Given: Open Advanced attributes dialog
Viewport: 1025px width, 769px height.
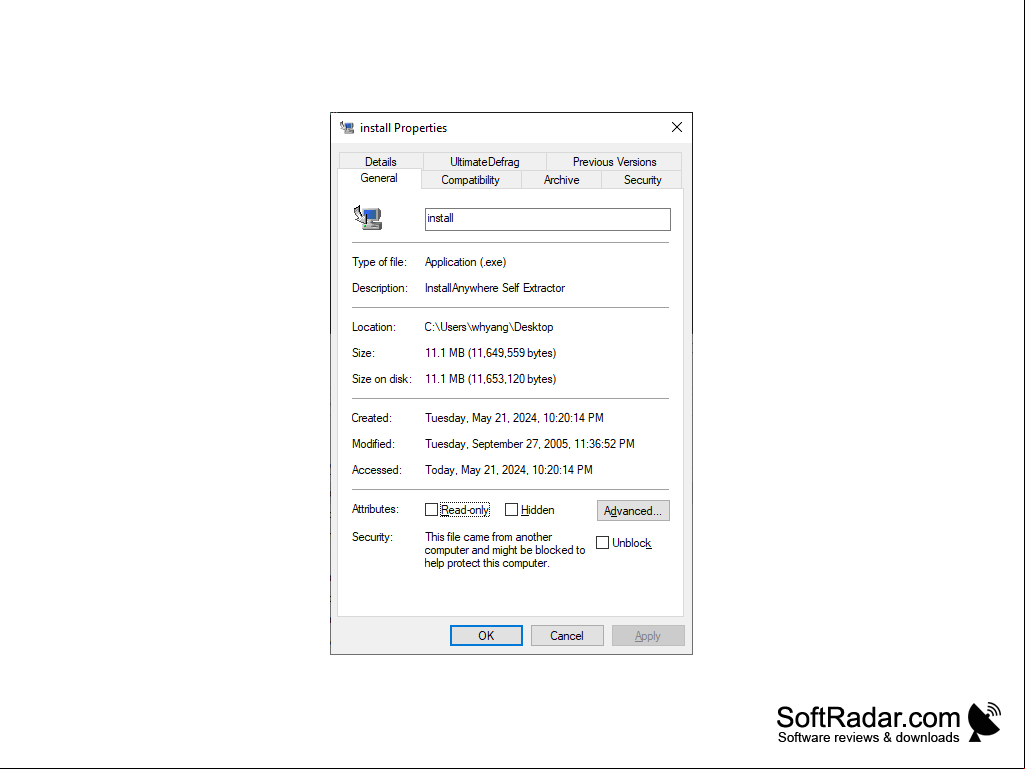Looking at the screenshot, I should click(x=633, y=511).
